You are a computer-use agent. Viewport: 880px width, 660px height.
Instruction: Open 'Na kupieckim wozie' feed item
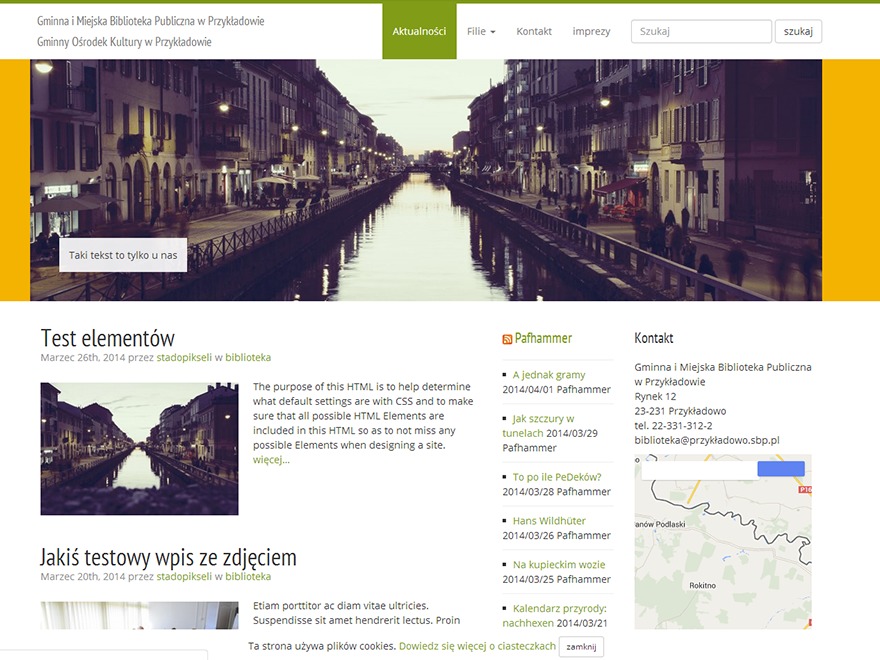coord(559,565)
